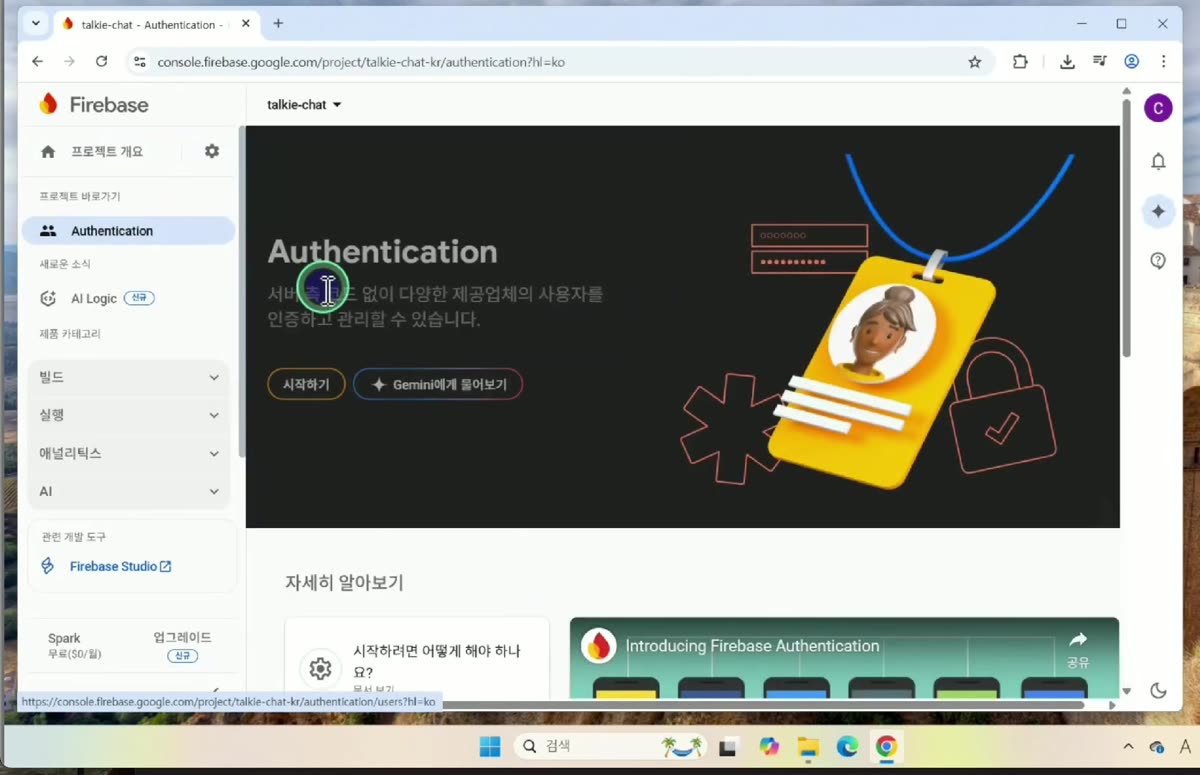Click the gear icon on the getting started card
The image size is (1200, 775).
pos(320,669)
